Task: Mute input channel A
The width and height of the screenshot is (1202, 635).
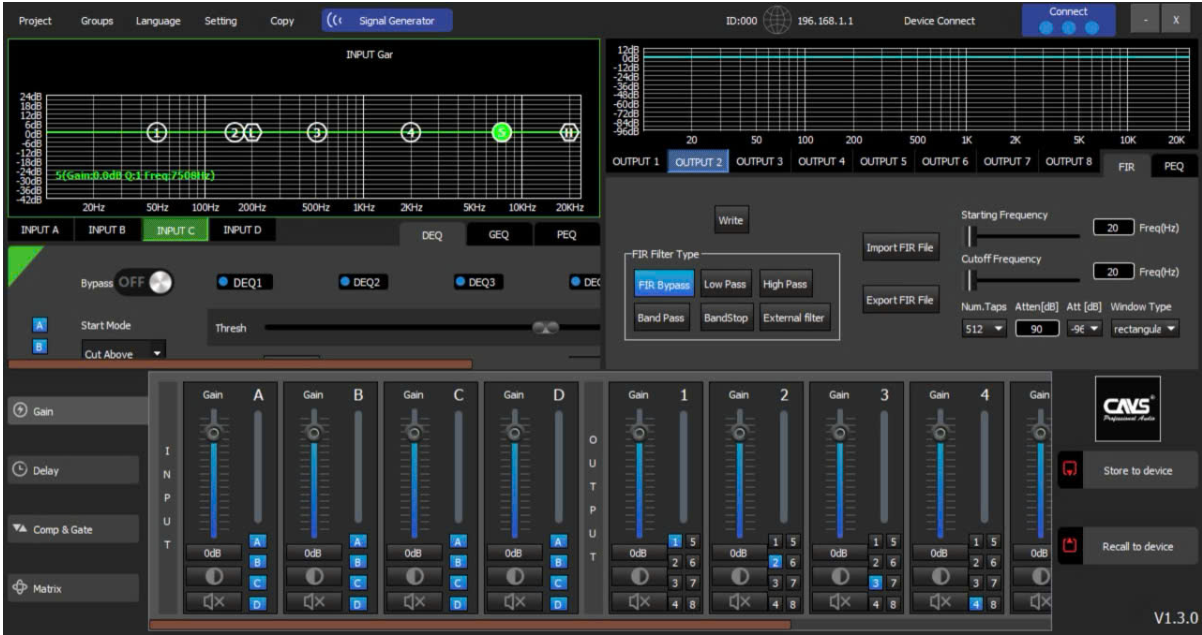Action: (213, 601)
